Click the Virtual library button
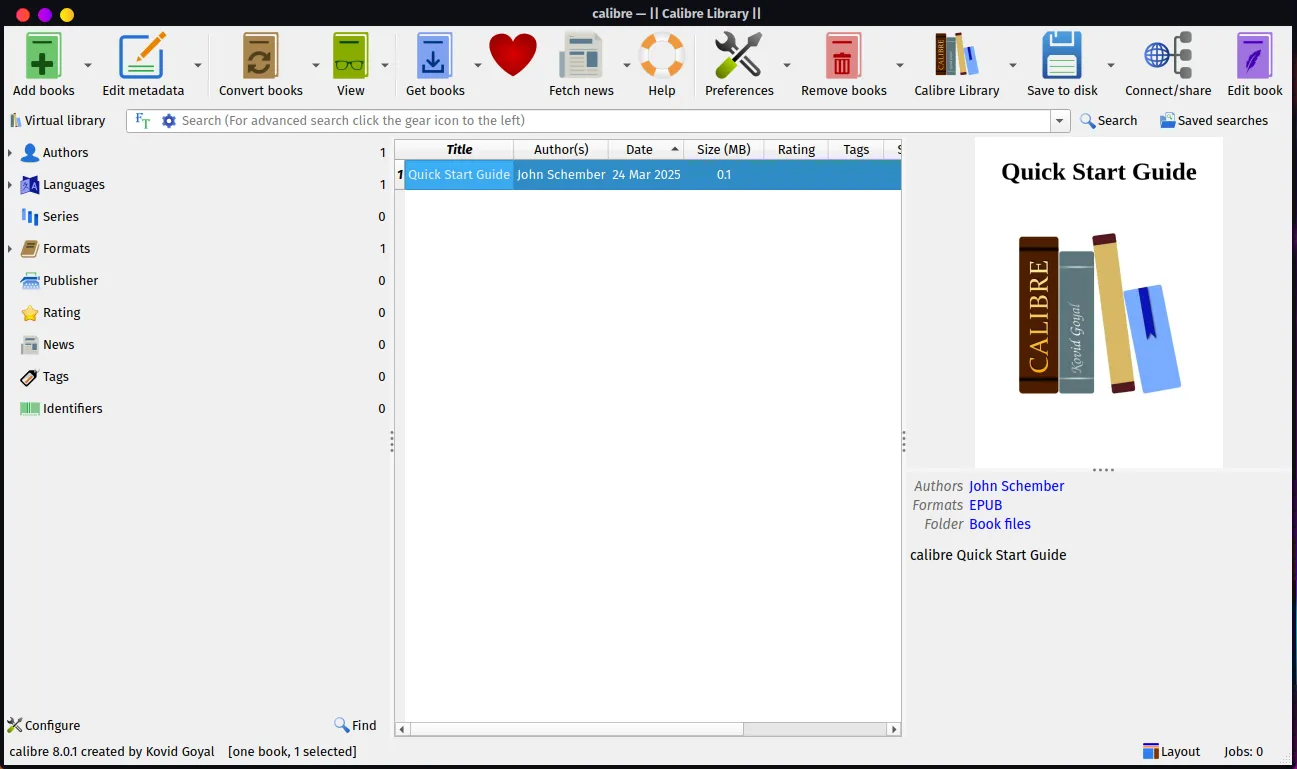Image resolution: width=1297 pixels, height=769 pixels. pyautogui.click(x=57, y=121)
